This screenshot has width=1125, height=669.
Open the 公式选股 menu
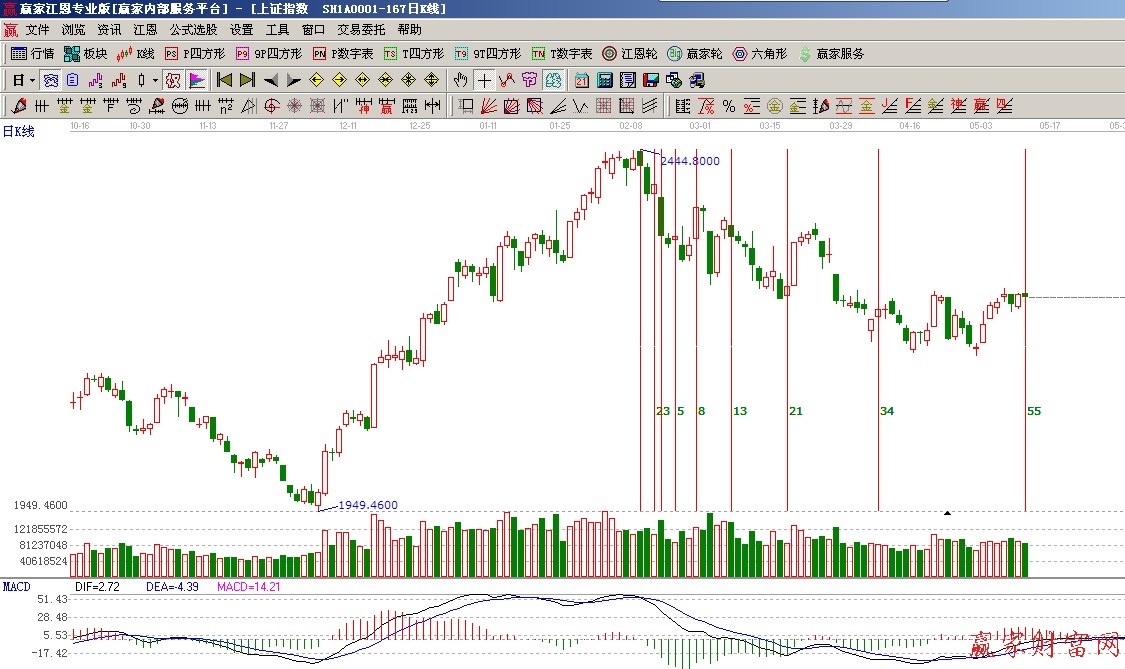(193, 30)
